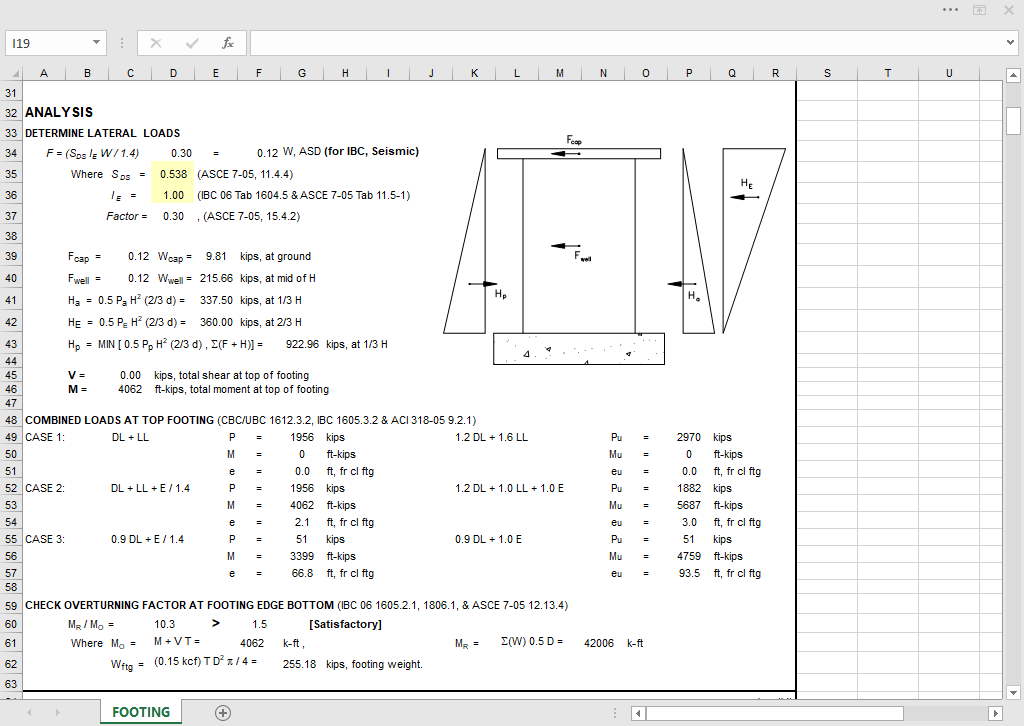Click the Pu value 2970

click(689, 437)
